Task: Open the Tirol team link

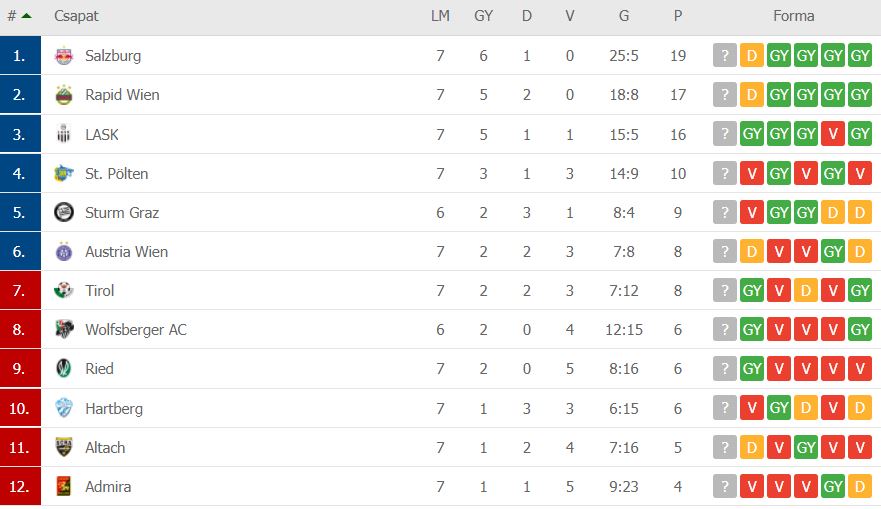Action: 99,290
